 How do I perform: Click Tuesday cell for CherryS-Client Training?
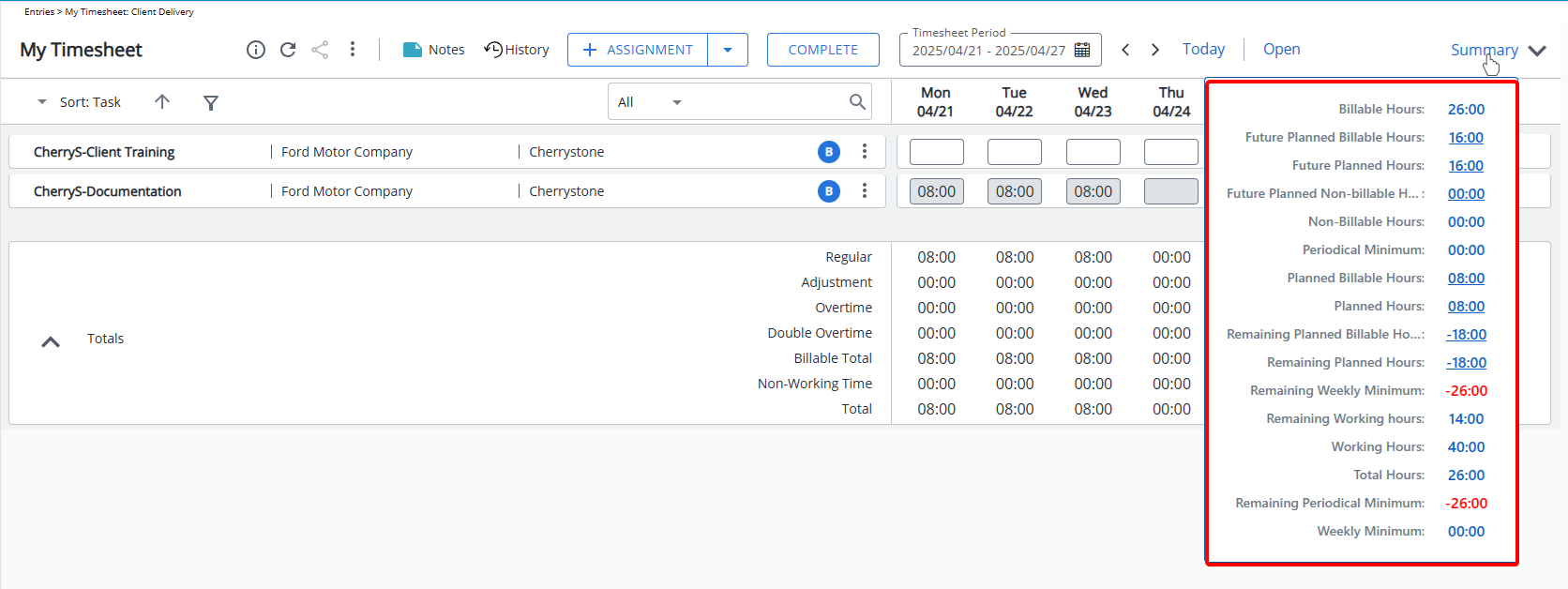tap(1015, 152)
